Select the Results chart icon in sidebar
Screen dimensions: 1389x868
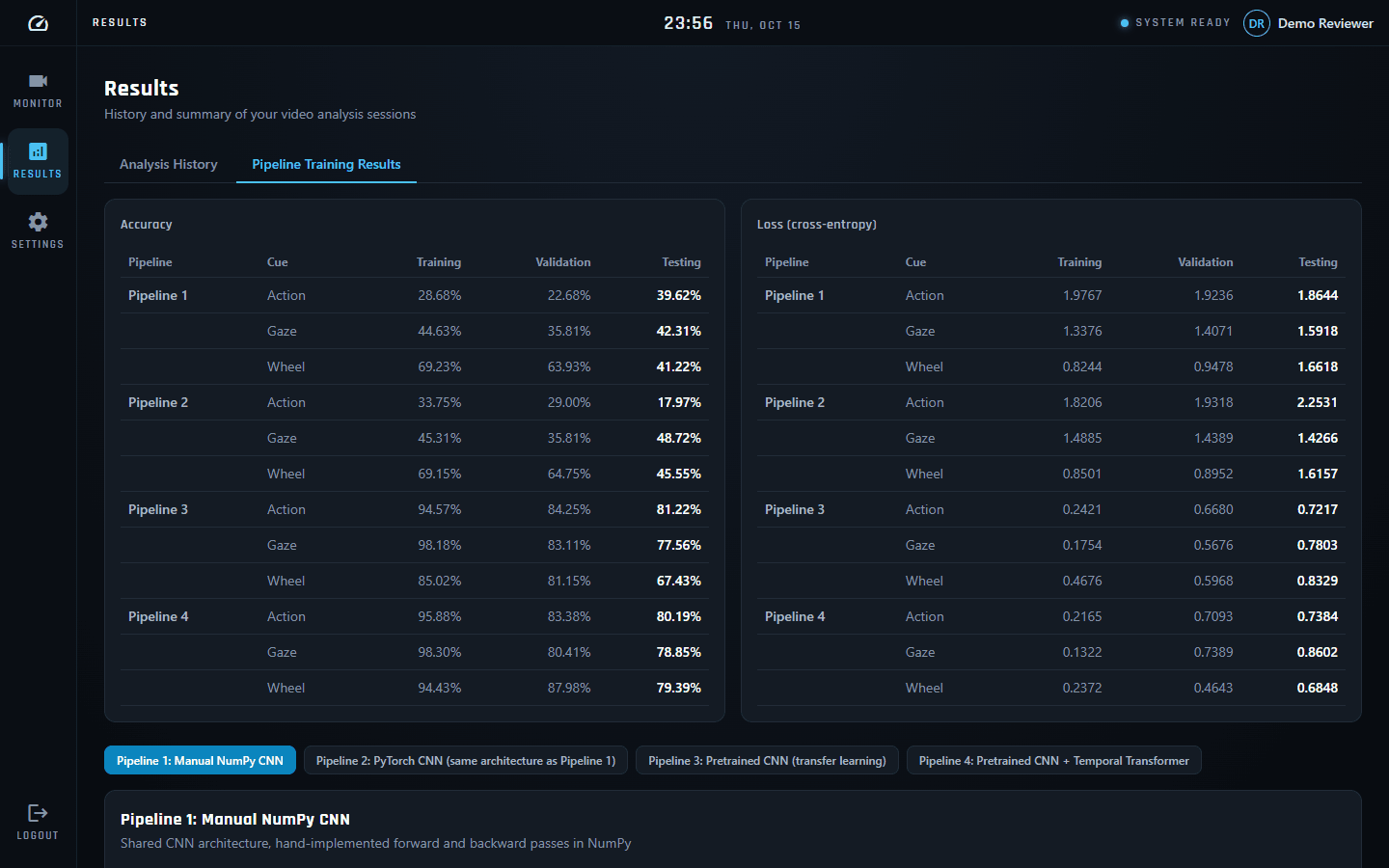(38, 151)
